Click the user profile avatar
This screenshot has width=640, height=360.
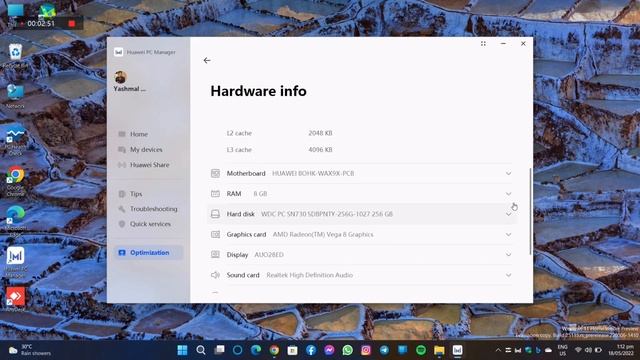click(120, 77)
